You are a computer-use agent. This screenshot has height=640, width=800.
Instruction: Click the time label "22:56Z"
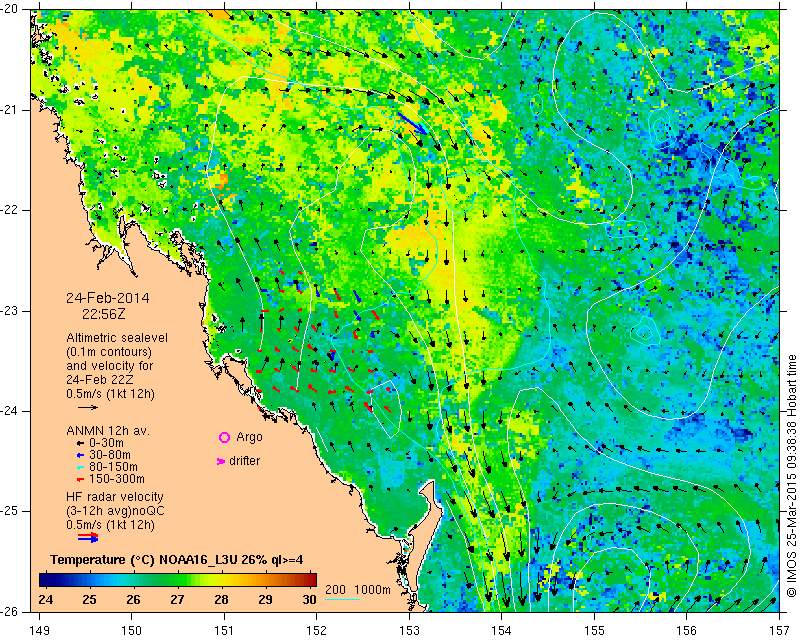(x=104, y=314)
